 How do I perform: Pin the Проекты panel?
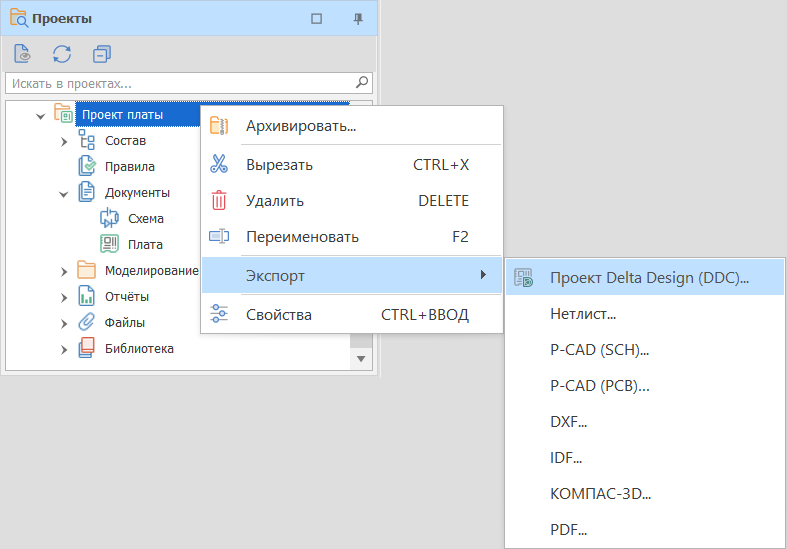pos(358,19)
